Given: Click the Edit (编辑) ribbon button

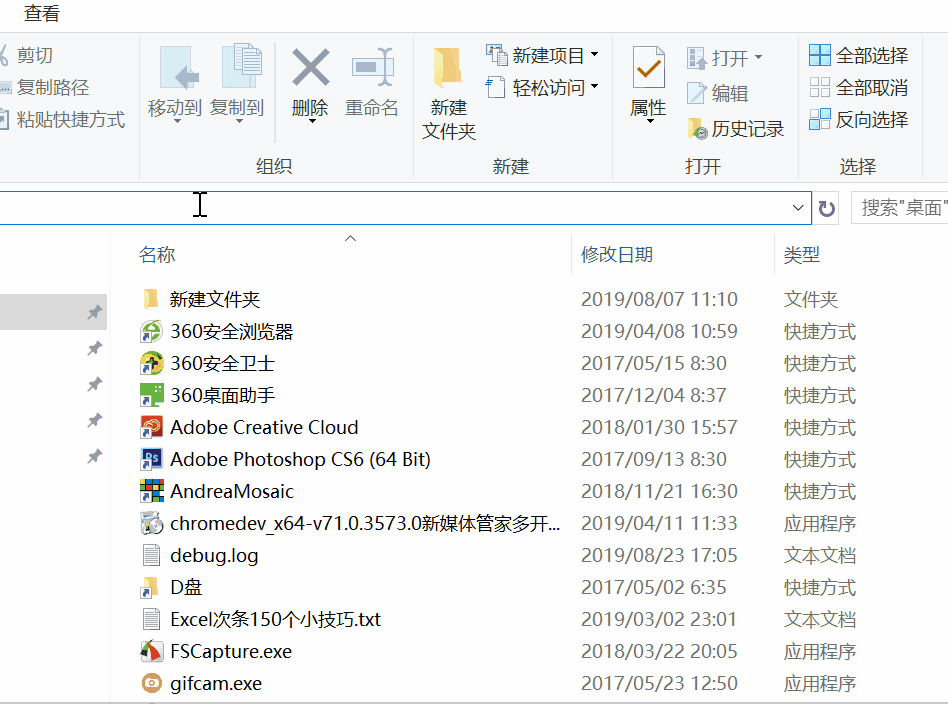Looking at the screenshot, I should click(x=718, y=93).
